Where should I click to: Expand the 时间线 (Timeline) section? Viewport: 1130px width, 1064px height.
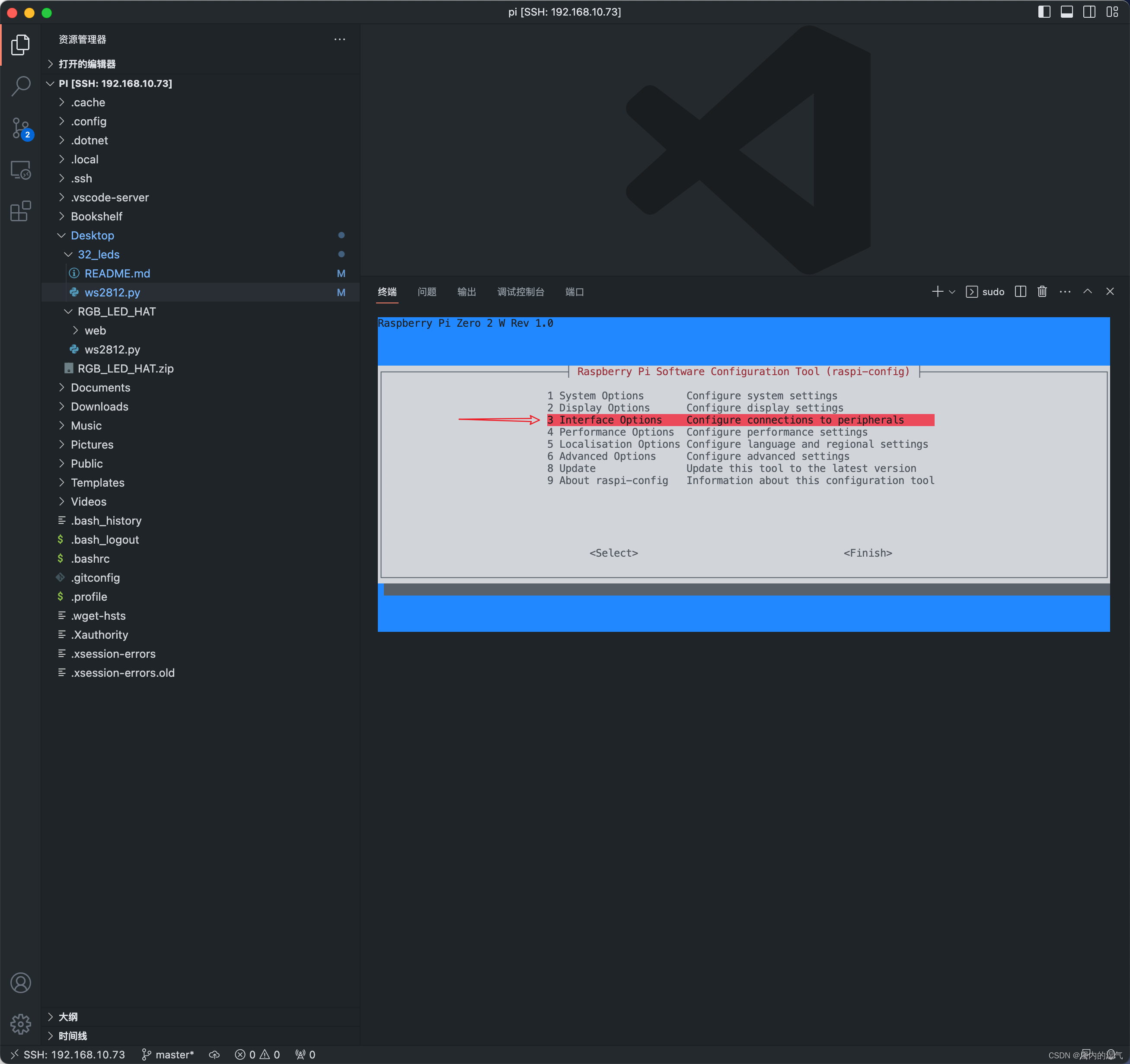pos(201,1035)
